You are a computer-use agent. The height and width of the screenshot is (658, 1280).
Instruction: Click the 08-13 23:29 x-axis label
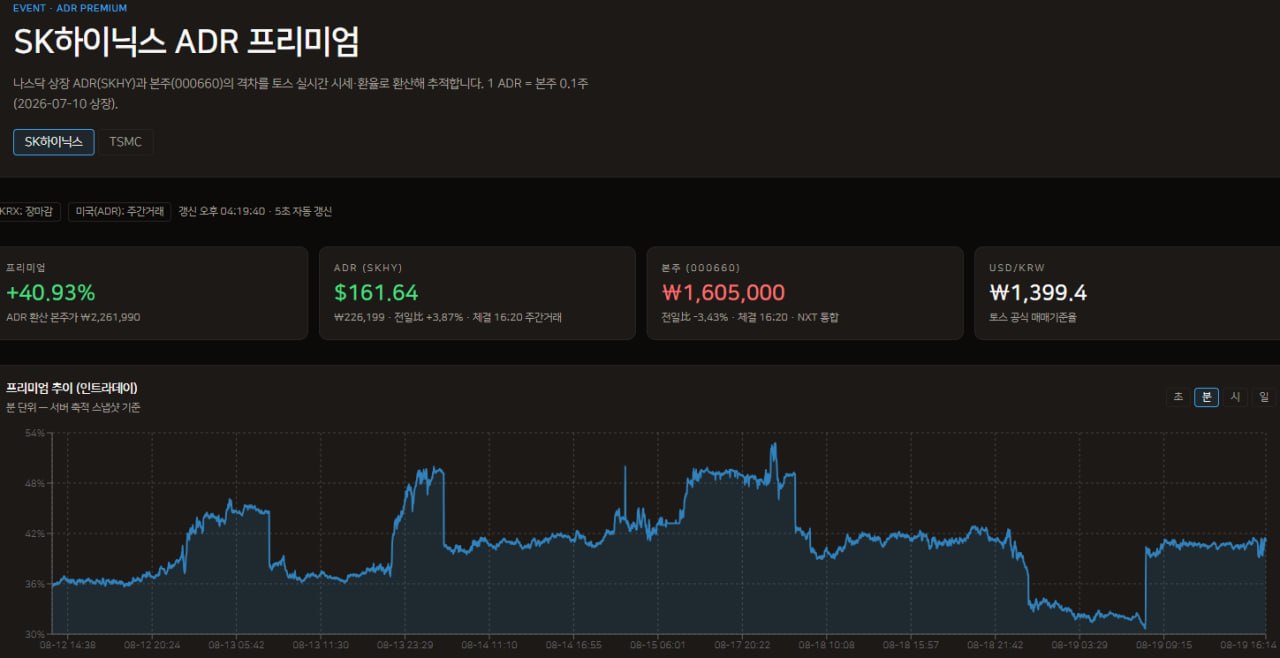point(405,645)
